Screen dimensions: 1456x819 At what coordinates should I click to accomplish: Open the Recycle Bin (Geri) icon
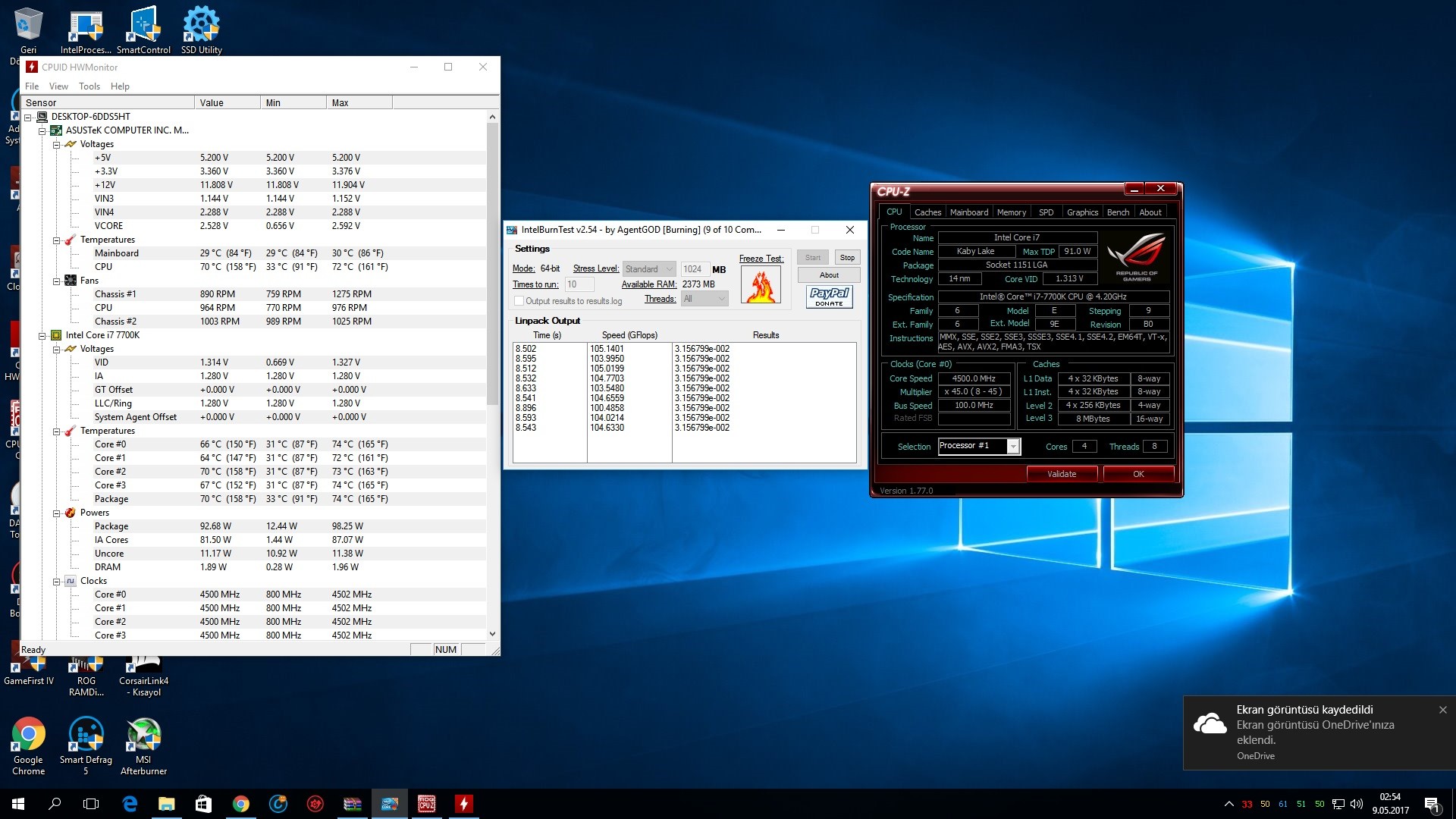(28, 30)
